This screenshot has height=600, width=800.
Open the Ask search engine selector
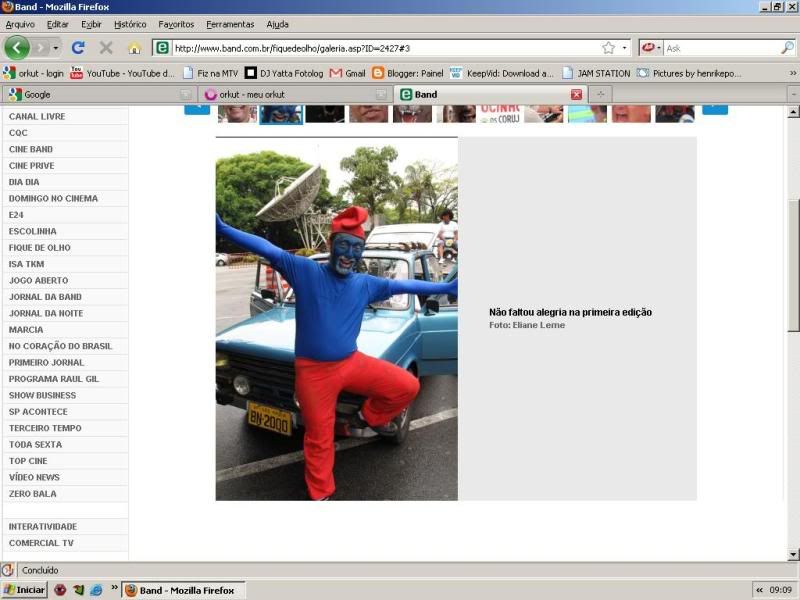pos(651,48)
